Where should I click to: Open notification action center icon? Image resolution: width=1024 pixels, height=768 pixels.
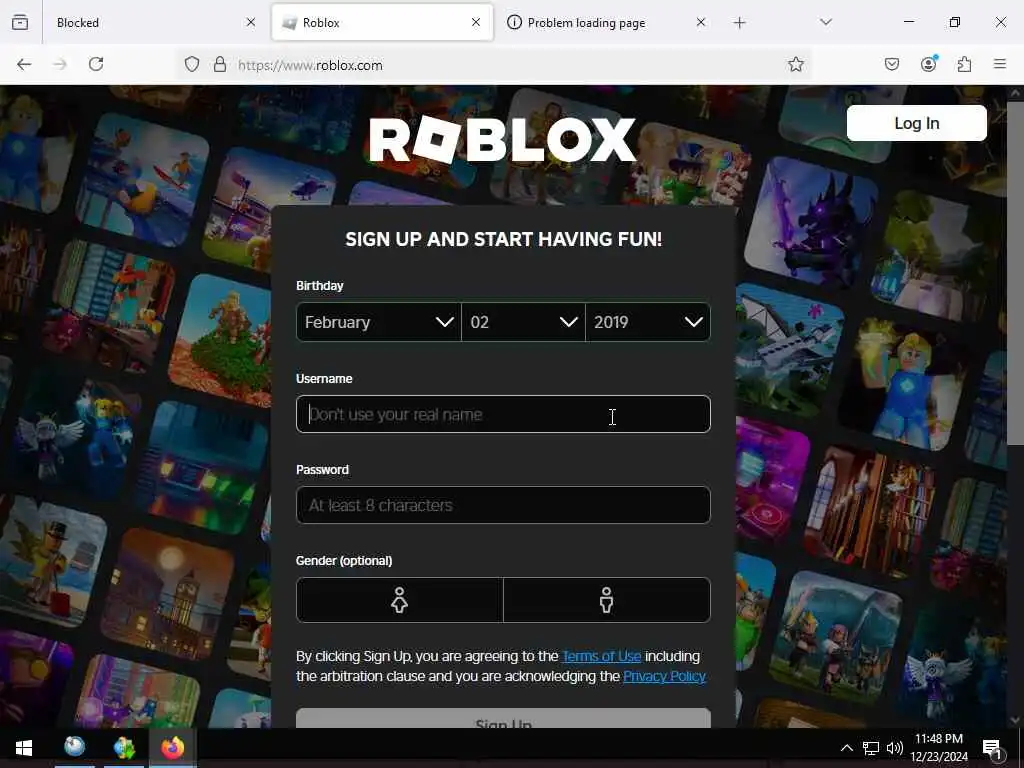992,748
